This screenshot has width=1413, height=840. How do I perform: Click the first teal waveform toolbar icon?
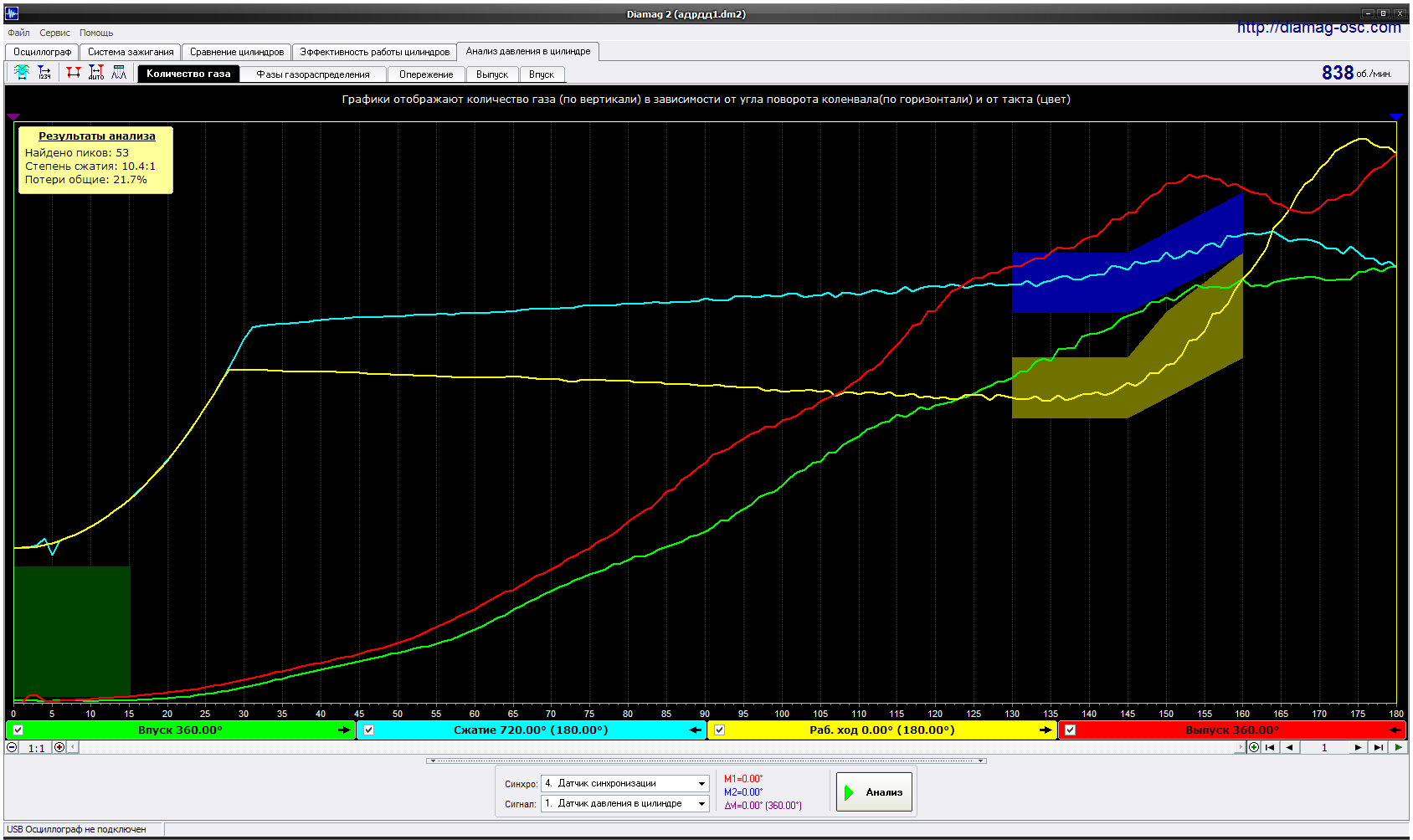coord(22,73)
